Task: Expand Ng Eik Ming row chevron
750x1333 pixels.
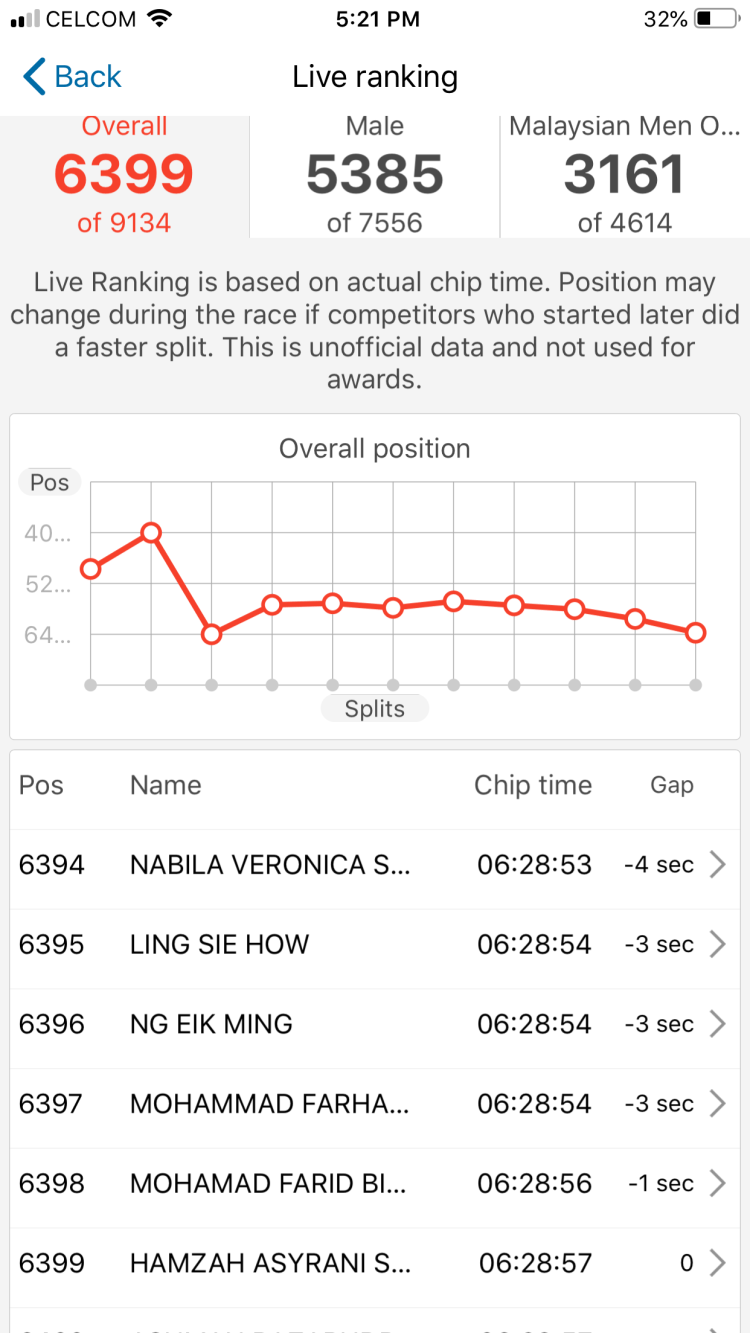Action: (717, 1024)
